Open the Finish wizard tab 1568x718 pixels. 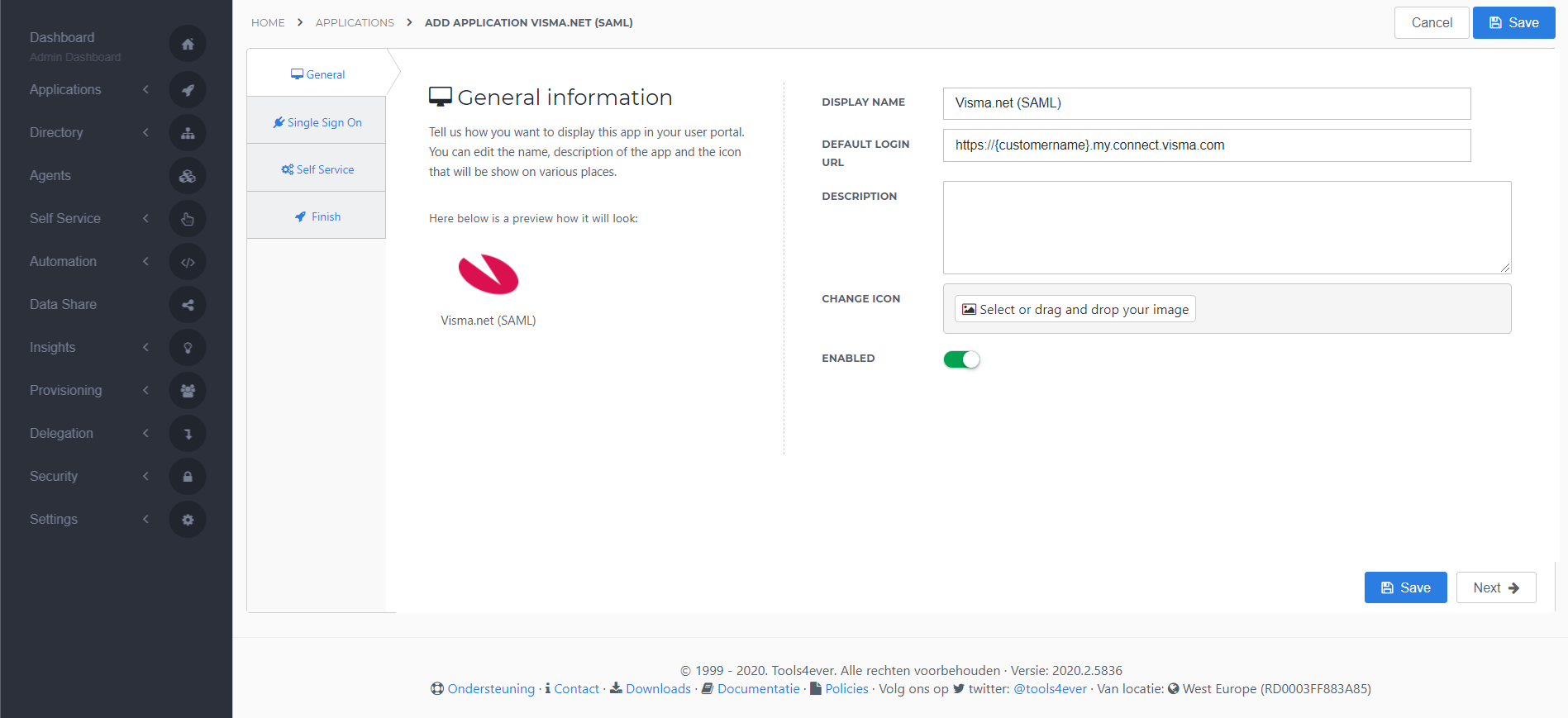coord(317,216)
